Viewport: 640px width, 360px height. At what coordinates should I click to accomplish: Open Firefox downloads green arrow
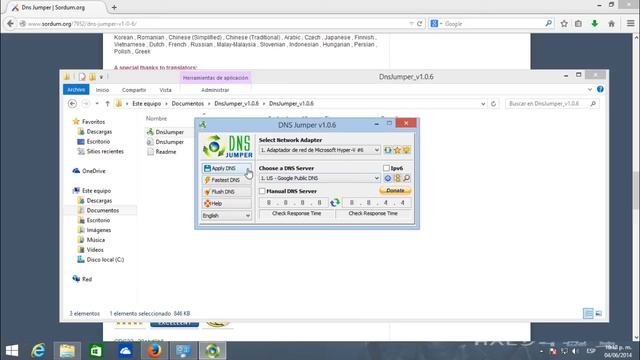coord(595,24)
